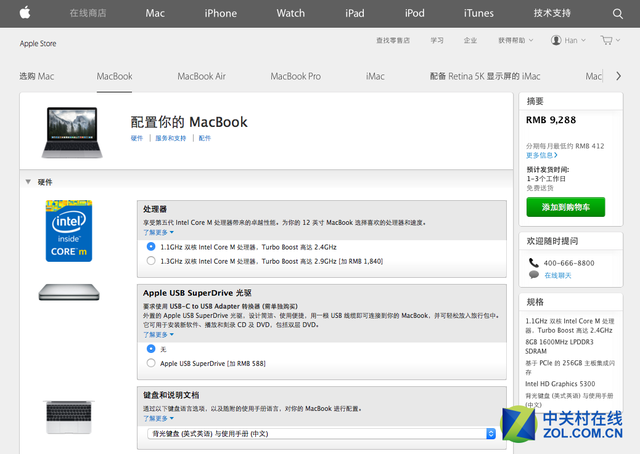Image resolution: width=640 pixels, height=454 pixels.
Task: Click the Han account avatar icon
Action: click(x=556, y=40)
